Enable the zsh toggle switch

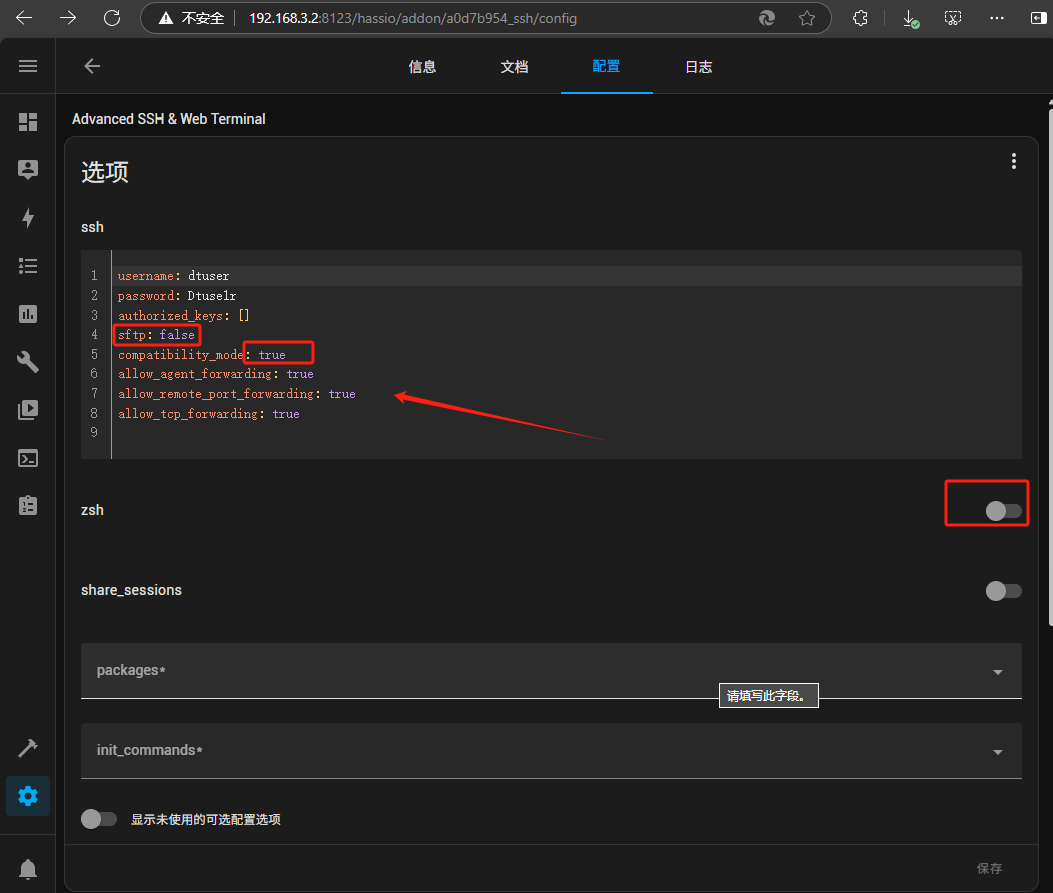pyautogui.click(x=1003, y=511)
